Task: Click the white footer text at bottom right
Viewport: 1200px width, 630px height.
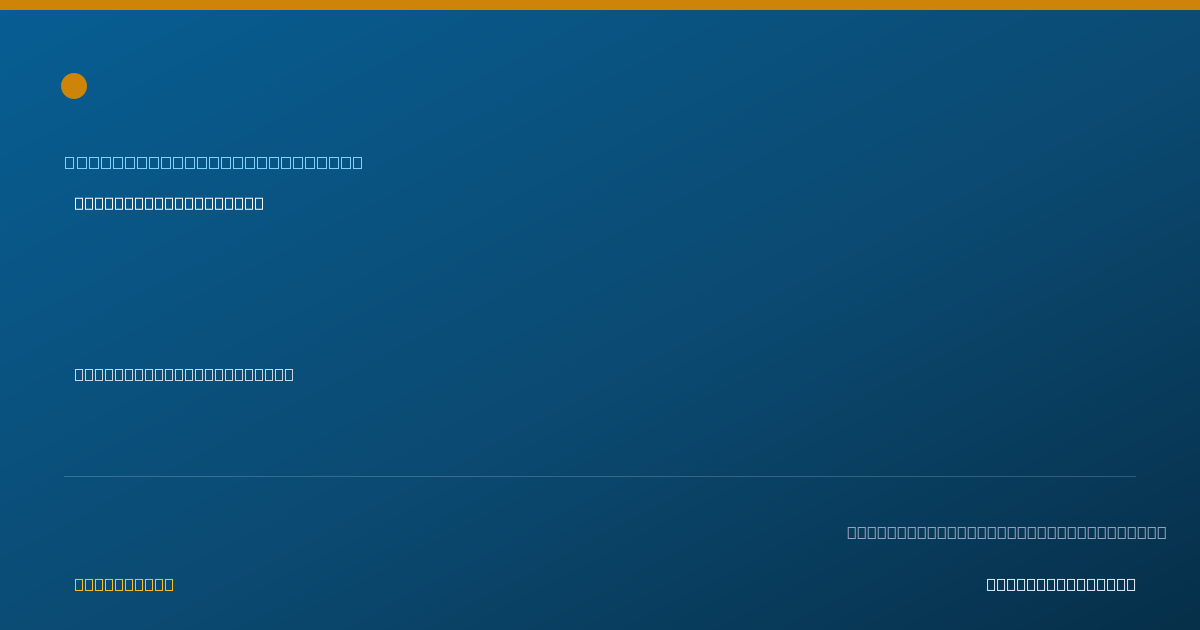Action: (1061, 584)
